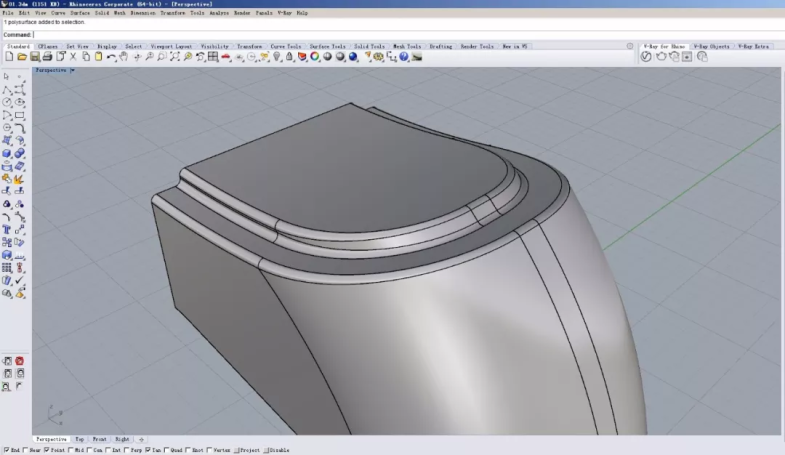Enable the Near osnap checkbox
Screen dimensions: 785x455
[x=26, y=451]
